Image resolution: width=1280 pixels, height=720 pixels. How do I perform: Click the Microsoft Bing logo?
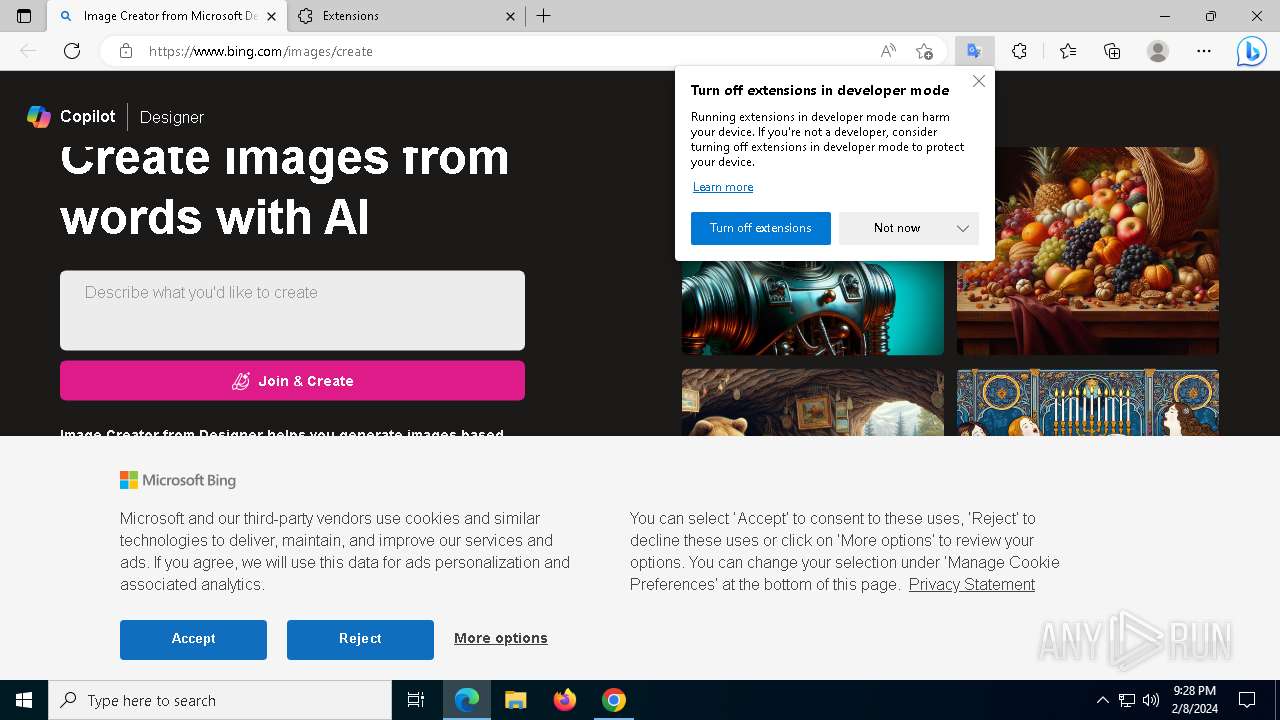(178, 480)
